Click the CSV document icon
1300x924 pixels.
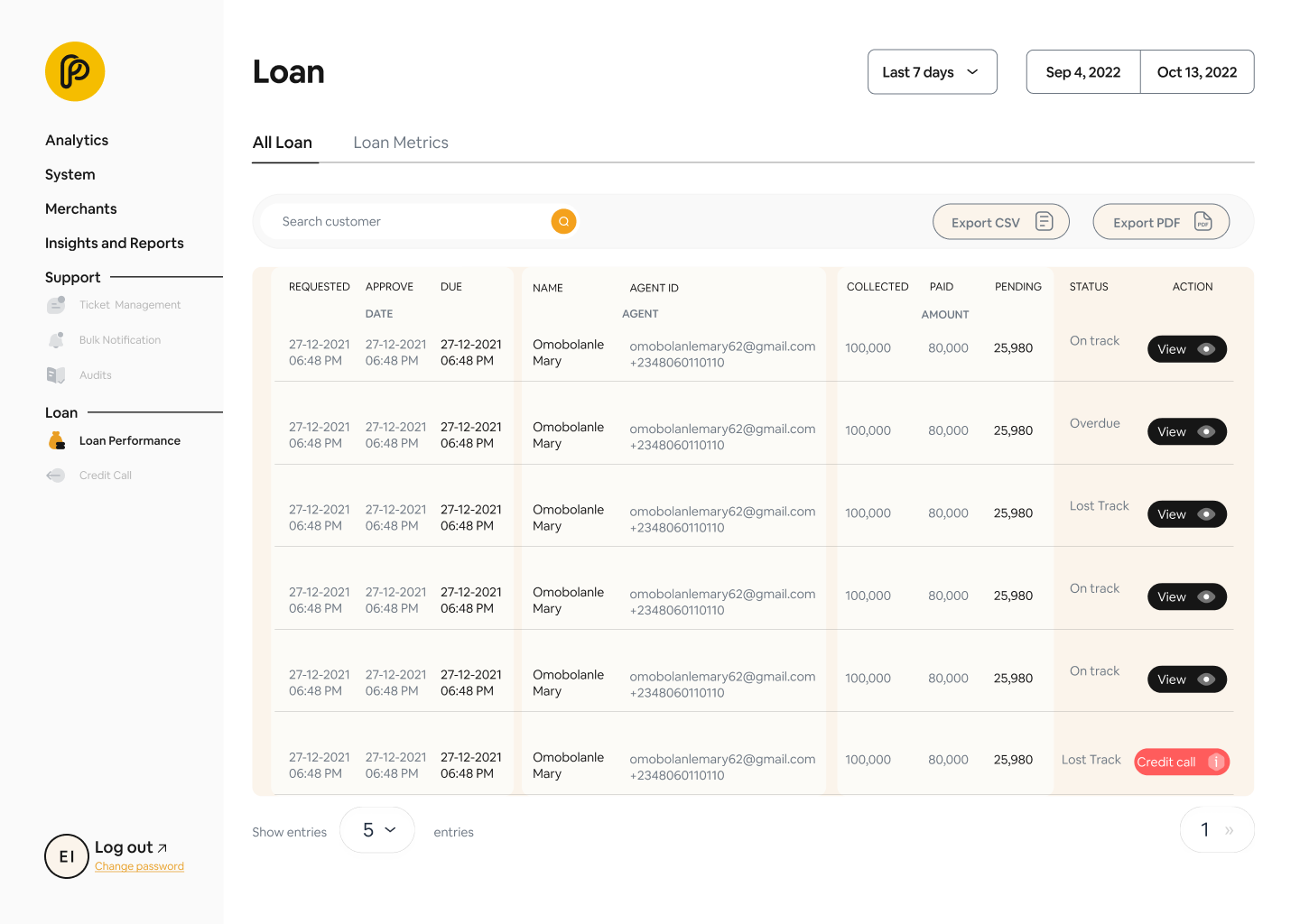coord(1044,221)
